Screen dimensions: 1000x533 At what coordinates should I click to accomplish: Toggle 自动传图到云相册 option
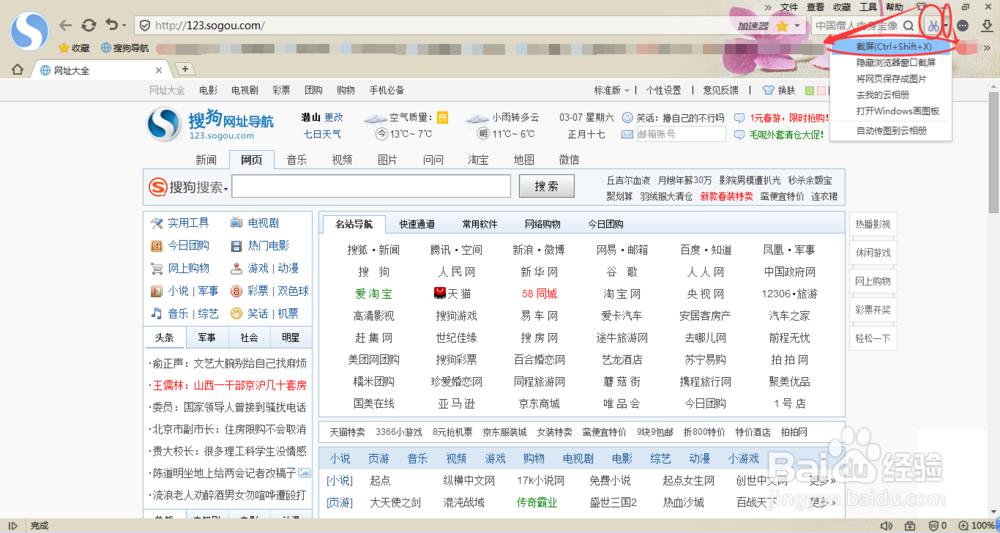coord(892,131)
